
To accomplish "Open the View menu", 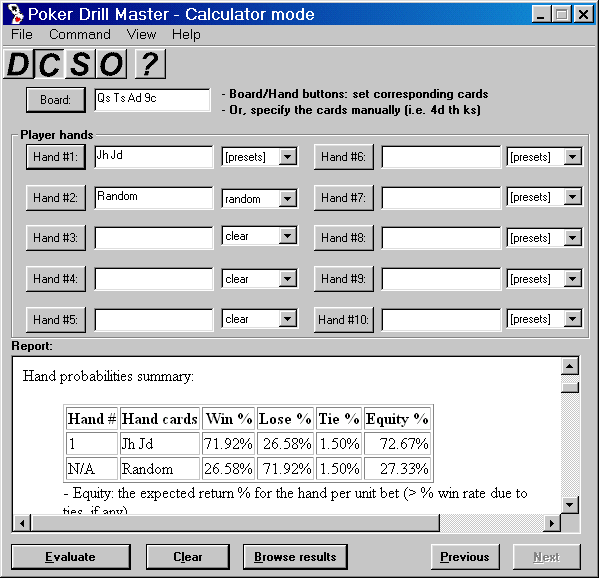I will [141, 34].
